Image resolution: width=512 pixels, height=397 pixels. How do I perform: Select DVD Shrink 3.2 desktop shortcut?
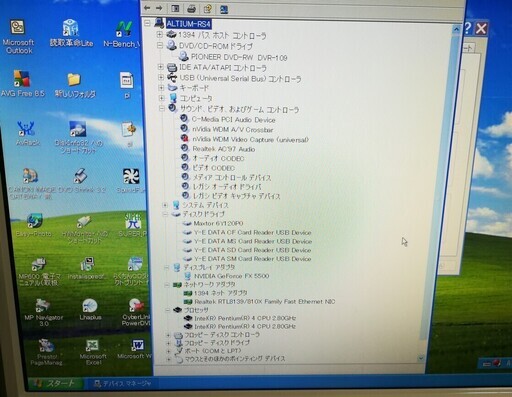pyautogui.click(x=81, y=181)
